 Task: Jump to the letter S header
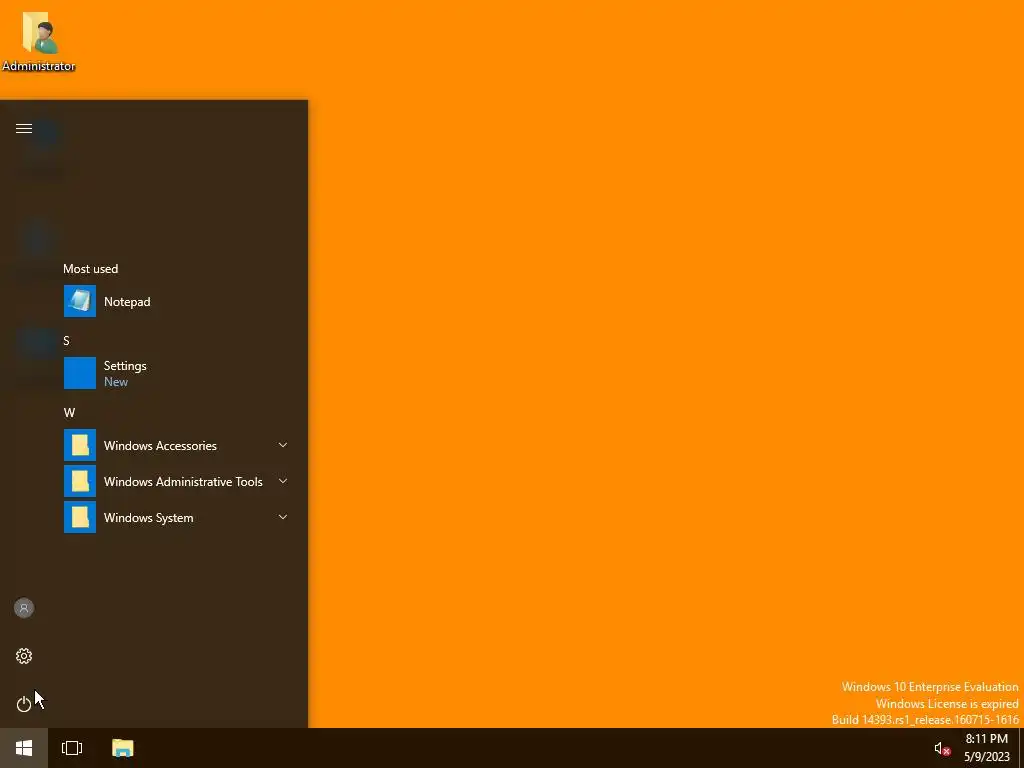[x=66, y=340]
